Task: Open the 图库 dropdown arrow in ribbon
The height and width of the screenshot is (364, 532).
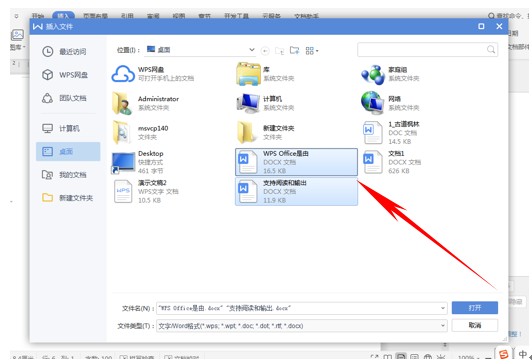Action: [24, 46]
